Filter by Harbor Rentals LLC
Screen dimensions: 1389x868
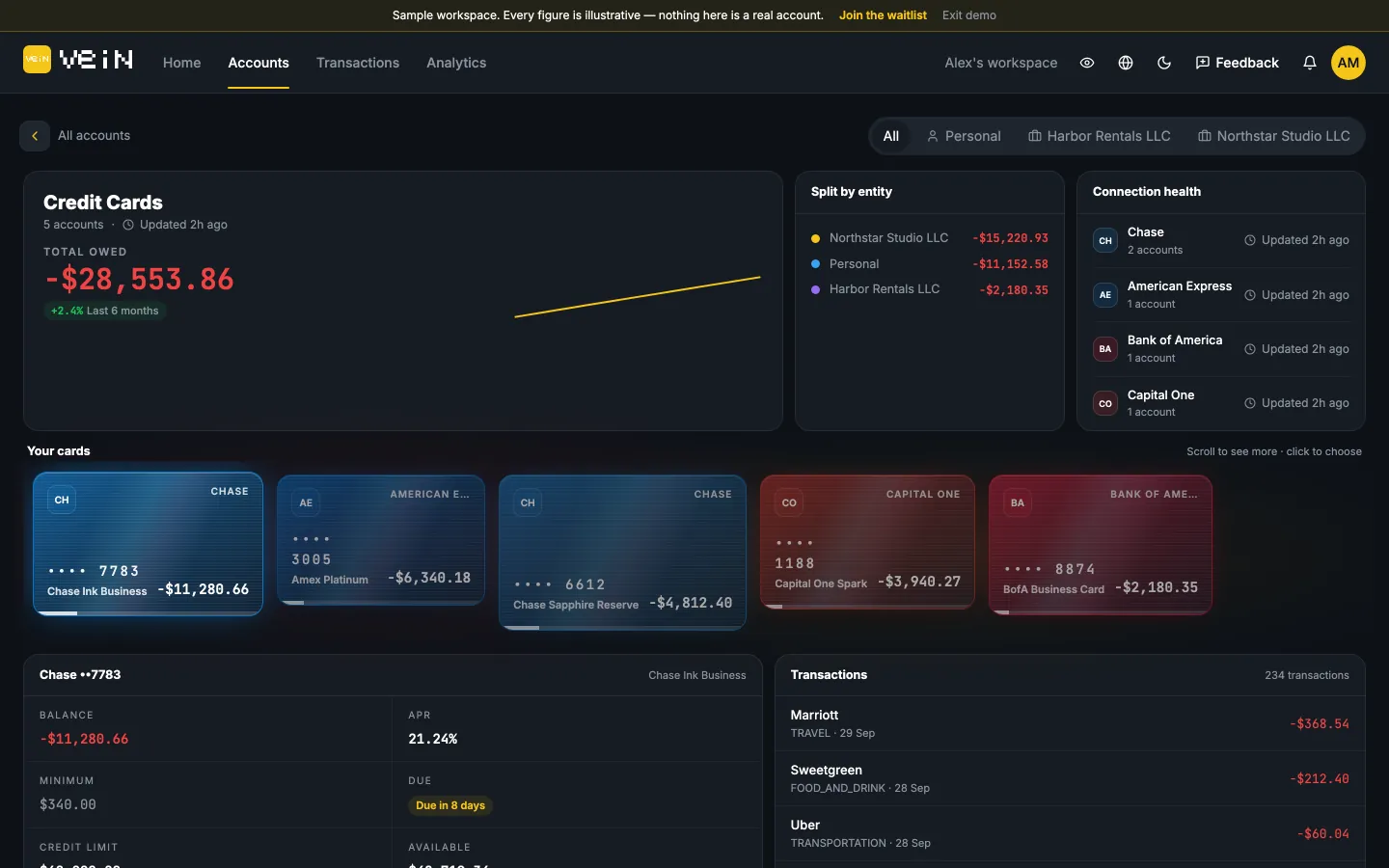1100,136
